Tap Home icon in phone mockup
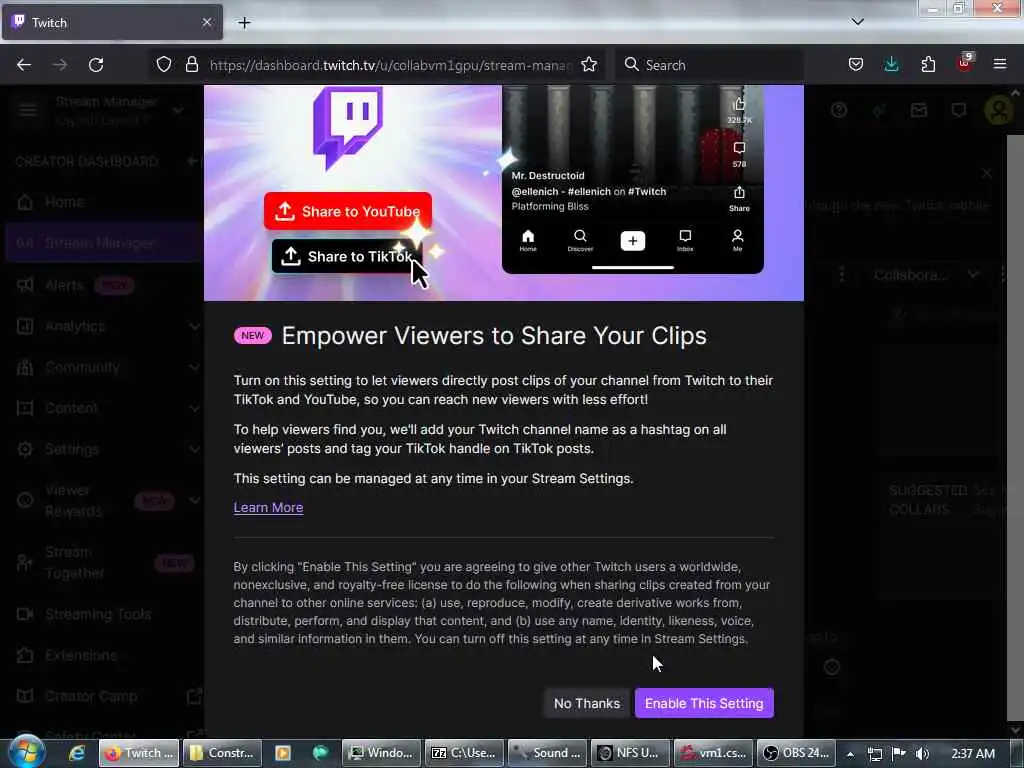The image size is (1024, 768). pos(528,240)
